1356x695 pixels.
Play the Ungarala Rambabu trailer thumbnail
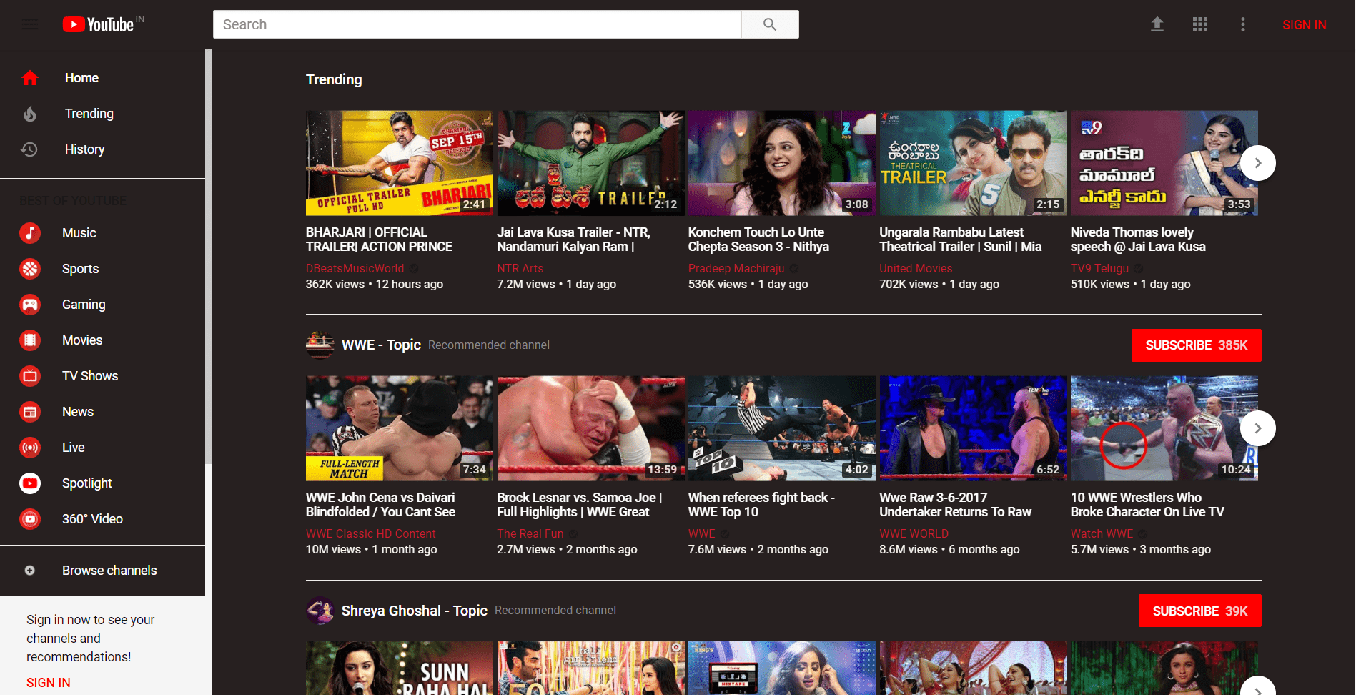pos(973,163)
